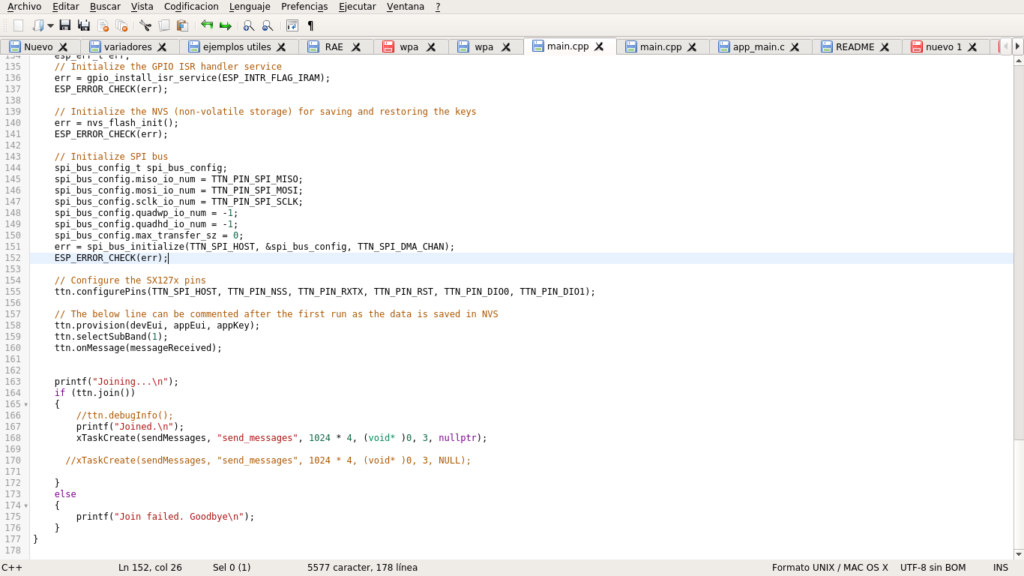This screenshot has height=576, width=1024.
Task: Switch to the variadores tab
Action: click(128, 47)
